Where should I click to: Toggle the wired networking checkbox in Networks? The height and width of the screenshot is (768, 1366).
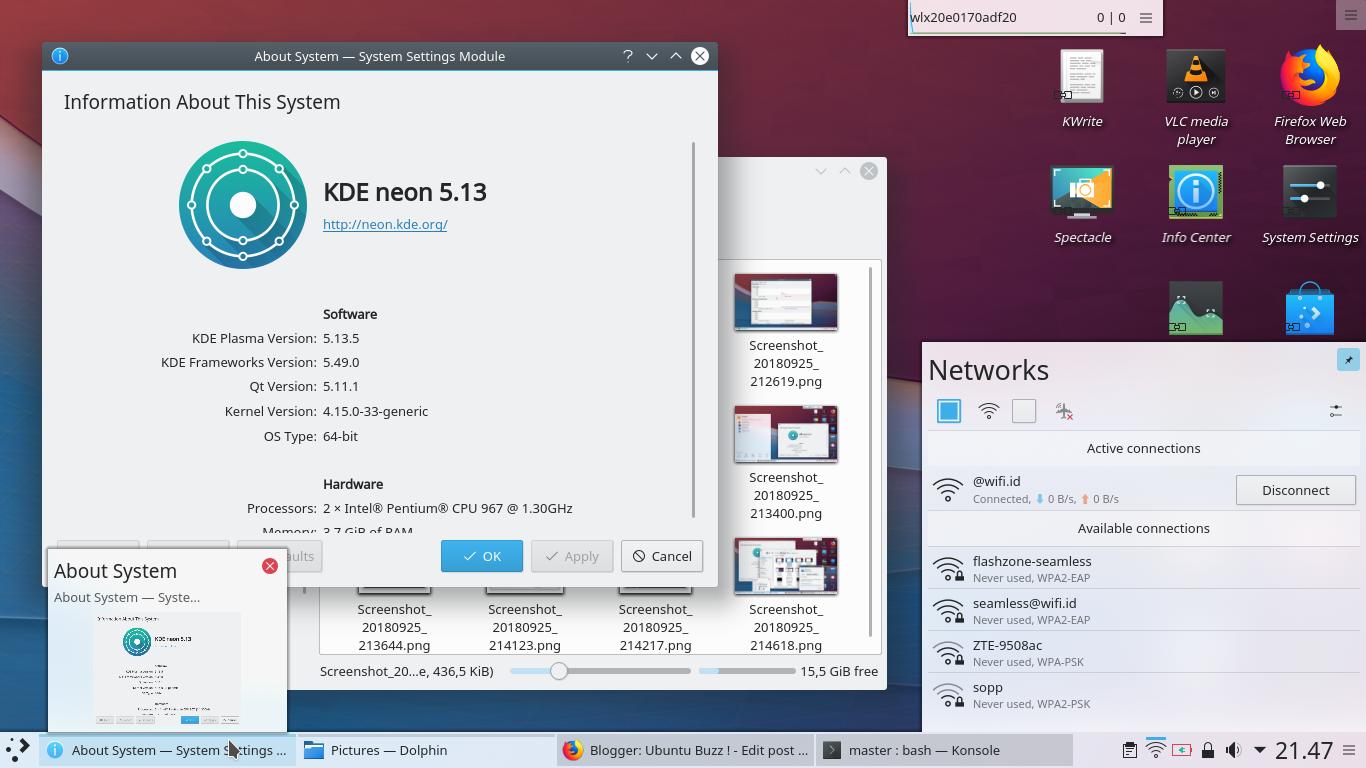(x=949, y=411)
